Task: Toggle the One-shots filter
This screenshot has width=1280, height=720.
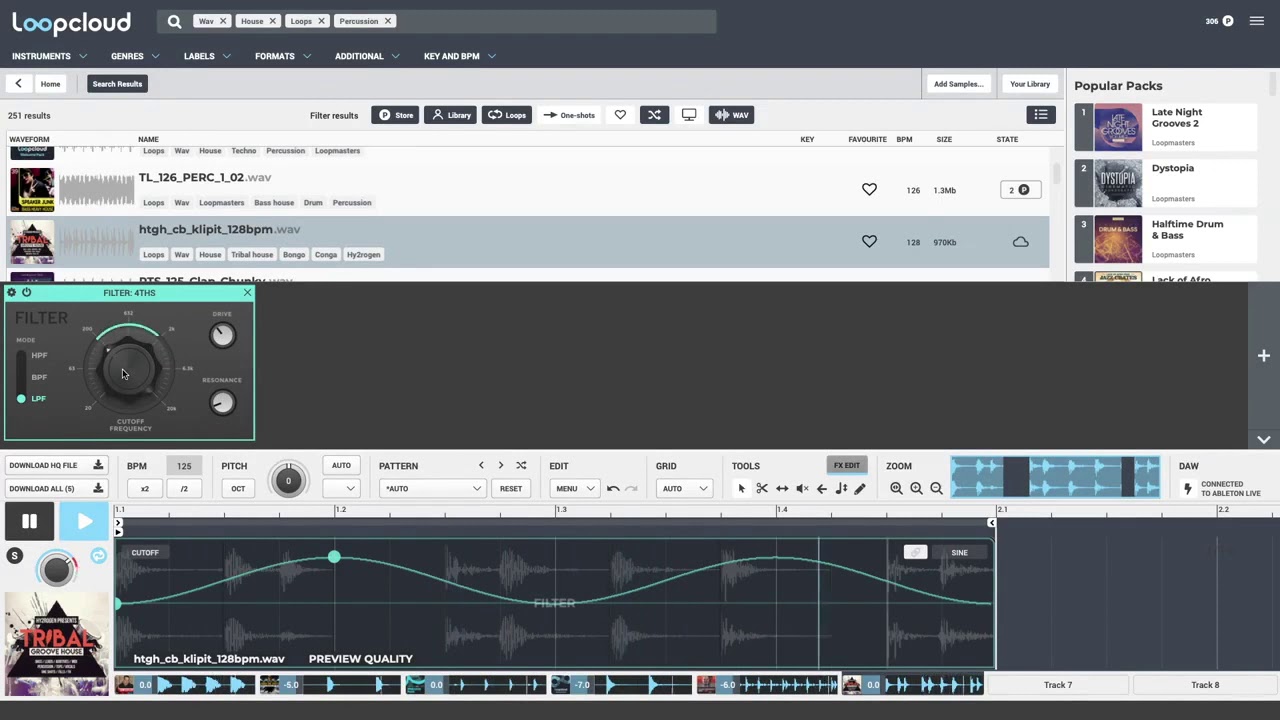Action: point(569,115)
